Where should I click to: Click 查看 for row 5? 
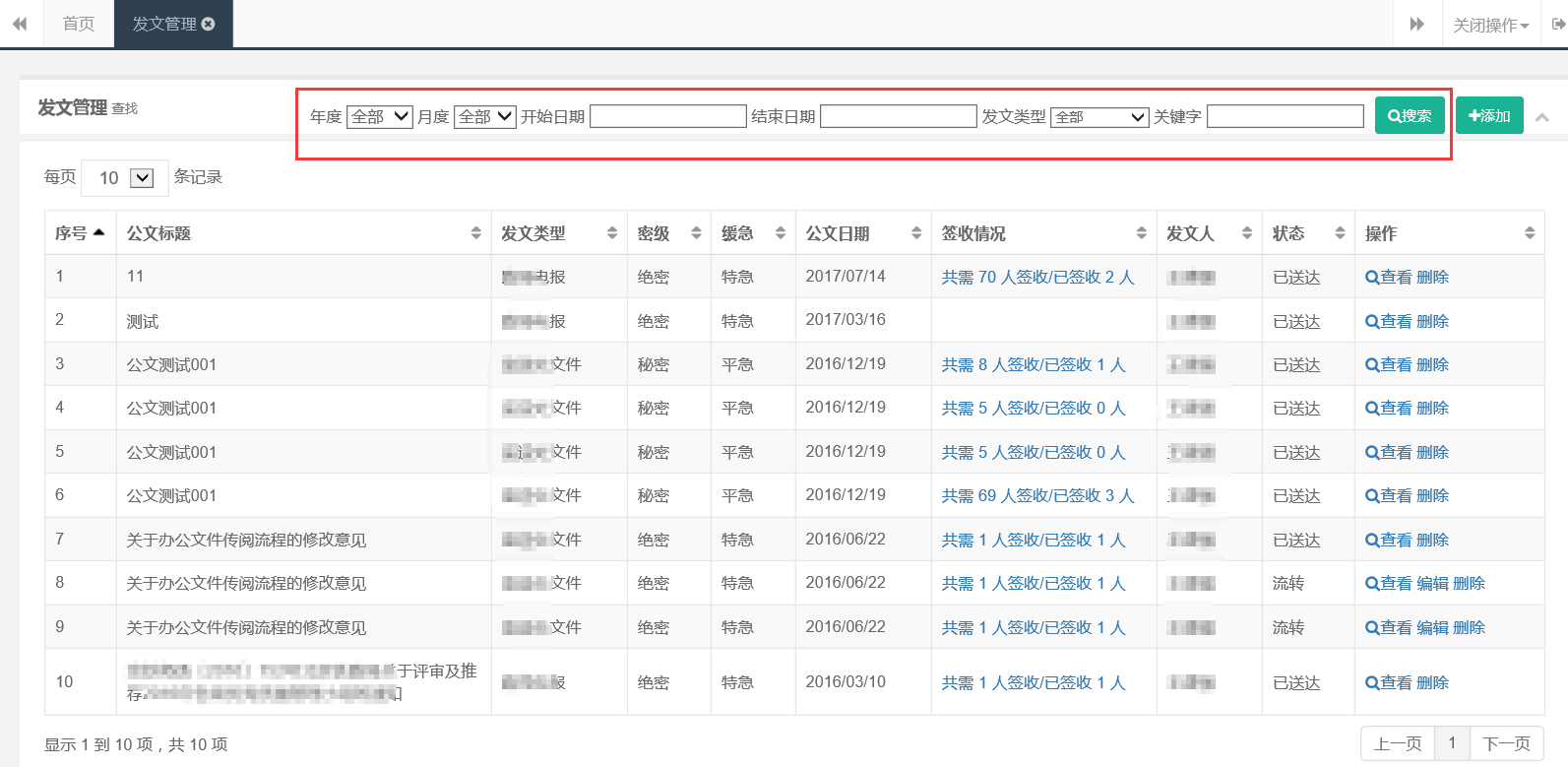coord(1389,452)
